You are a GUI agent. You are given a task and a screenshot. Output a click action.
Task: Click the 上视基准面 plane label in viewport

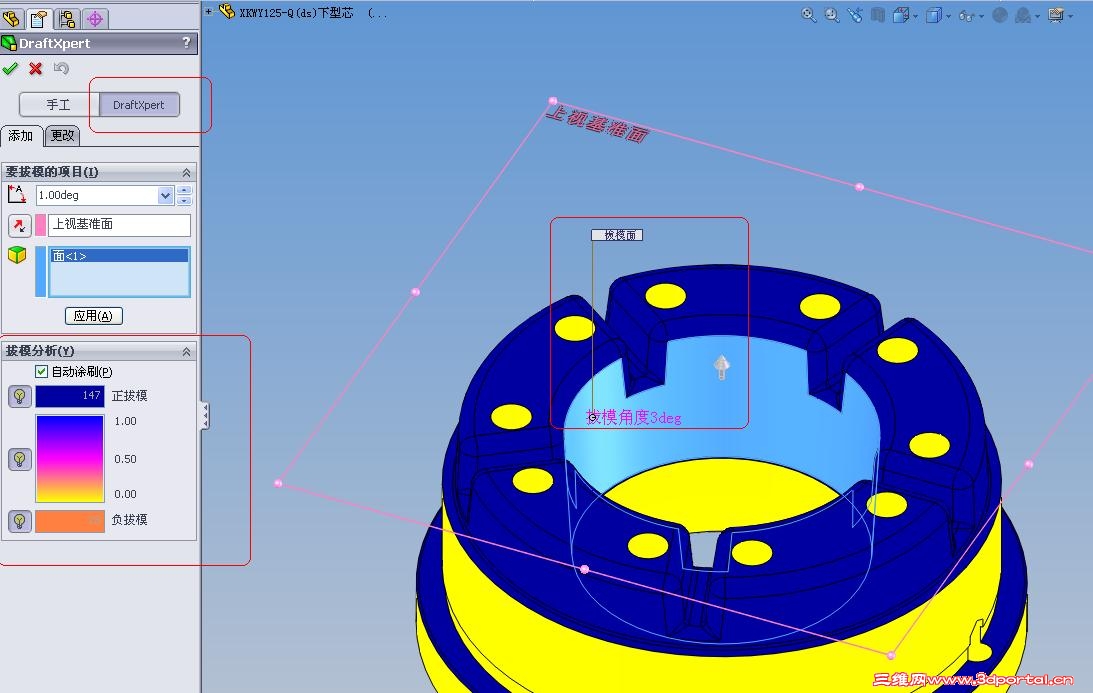tap(597, 123)
